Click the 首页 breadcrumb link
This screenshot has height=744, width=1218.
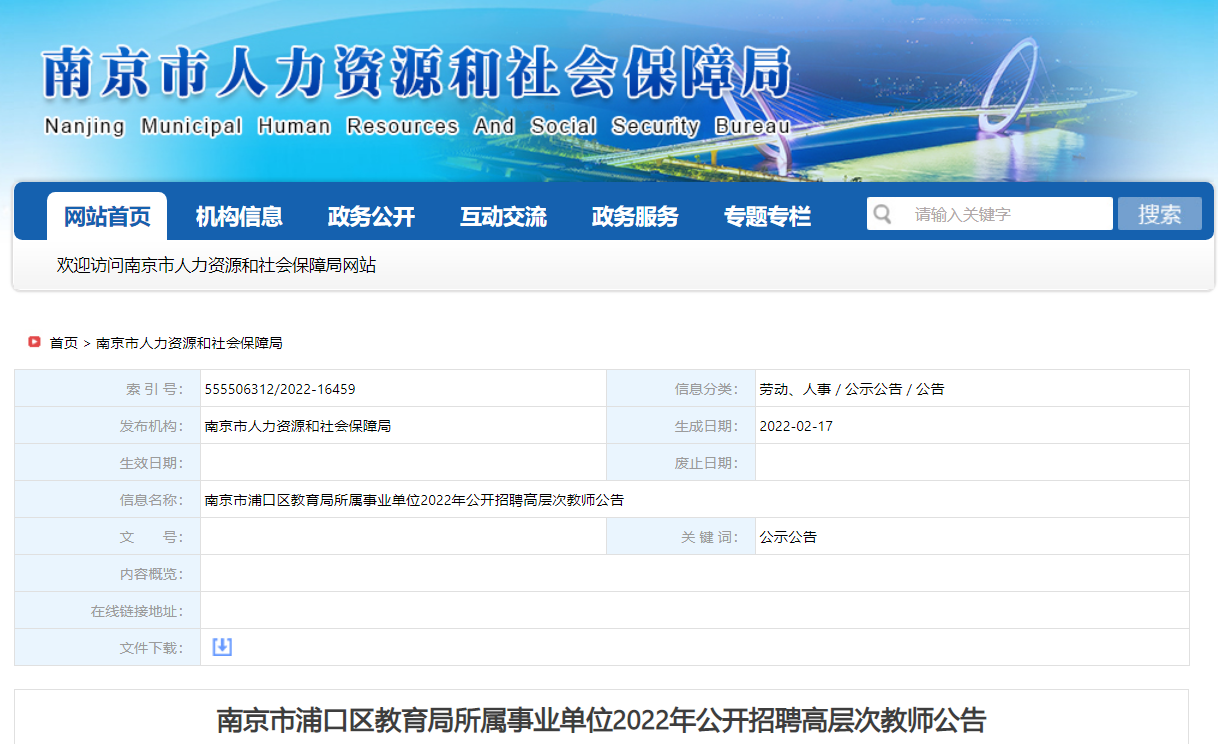64,343
